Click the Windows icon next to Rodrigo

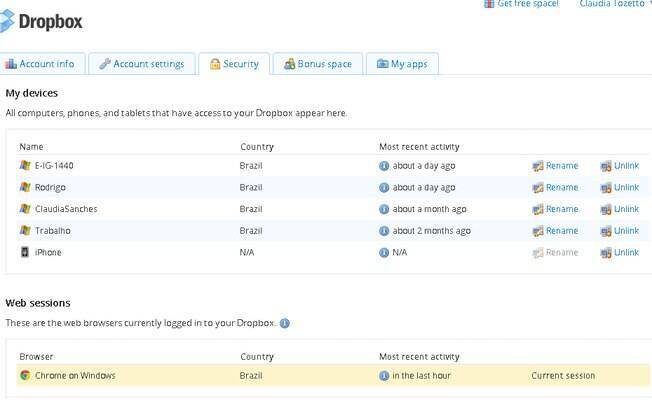pyautogui.click(x=25, y=187)
